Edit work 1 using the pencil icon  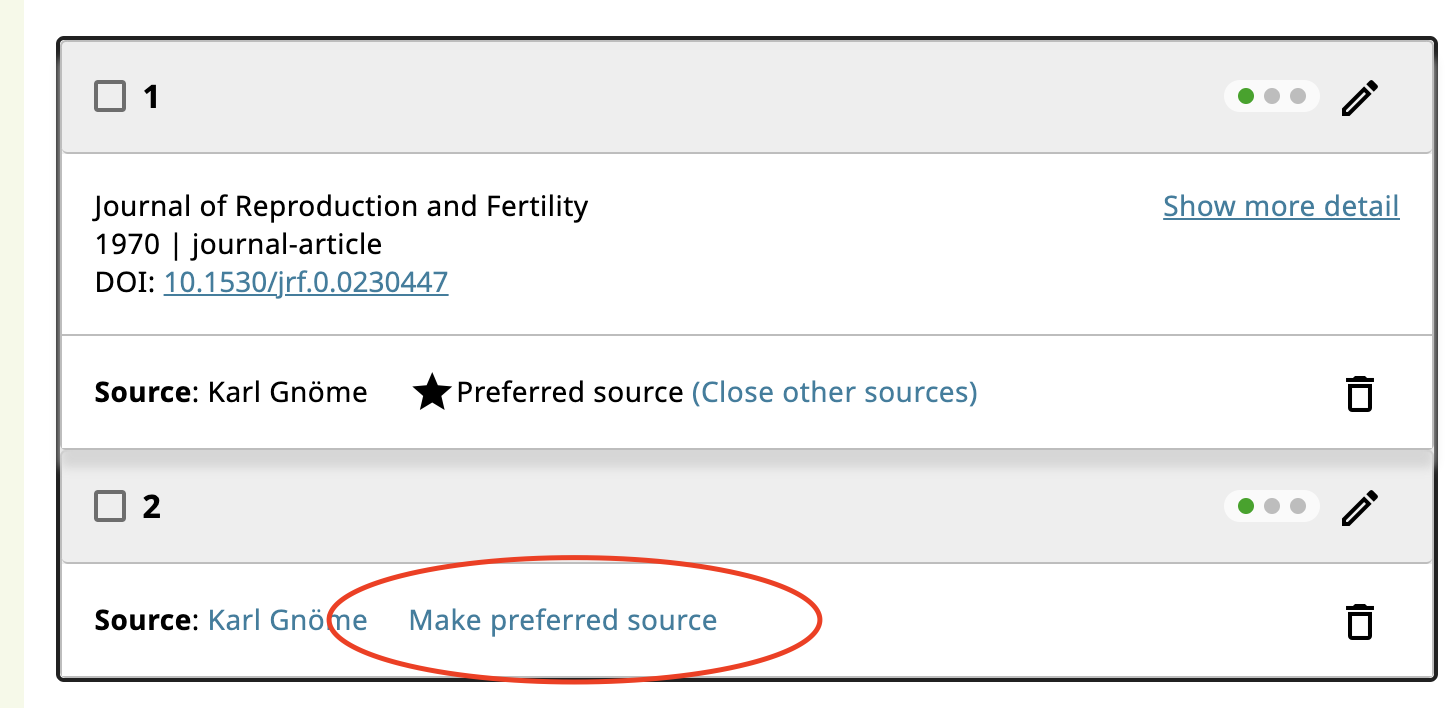pyautogui.click(x=1359, y=96)
